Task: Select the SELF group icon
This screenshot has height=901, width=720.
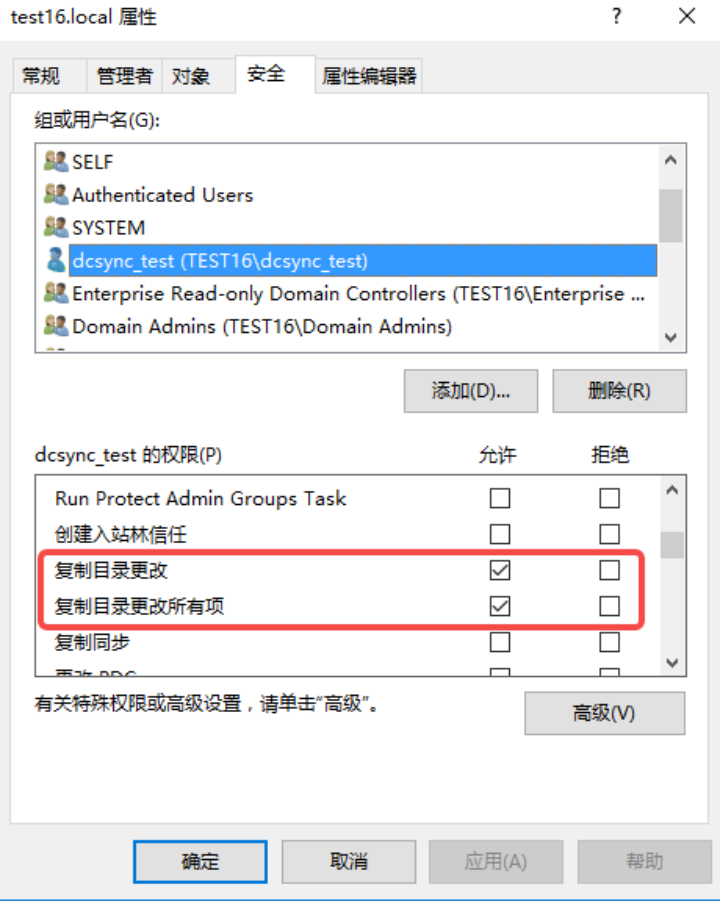Action: click(x=56, y=161)
